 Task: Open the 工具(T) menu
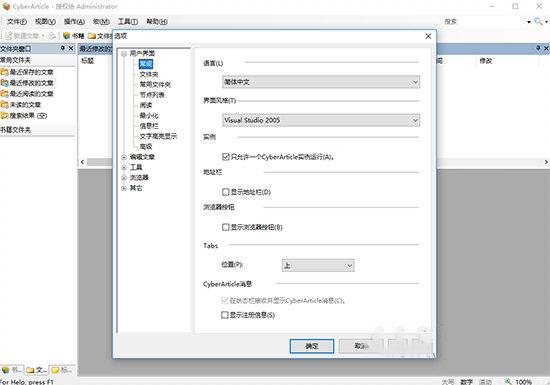128,22
